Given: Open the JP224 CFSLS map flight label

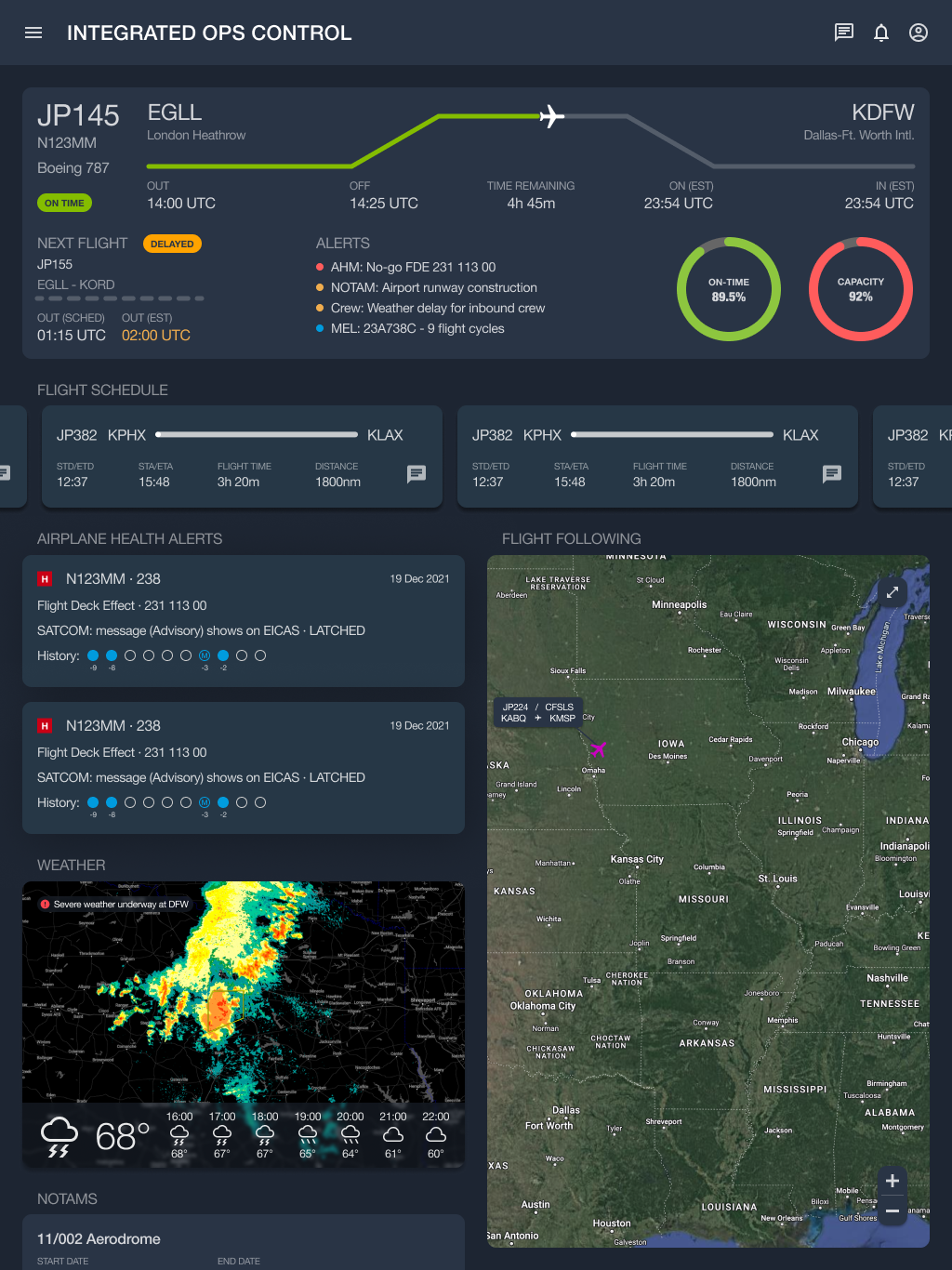Looking at the screenshot, I should pos(538,712).
